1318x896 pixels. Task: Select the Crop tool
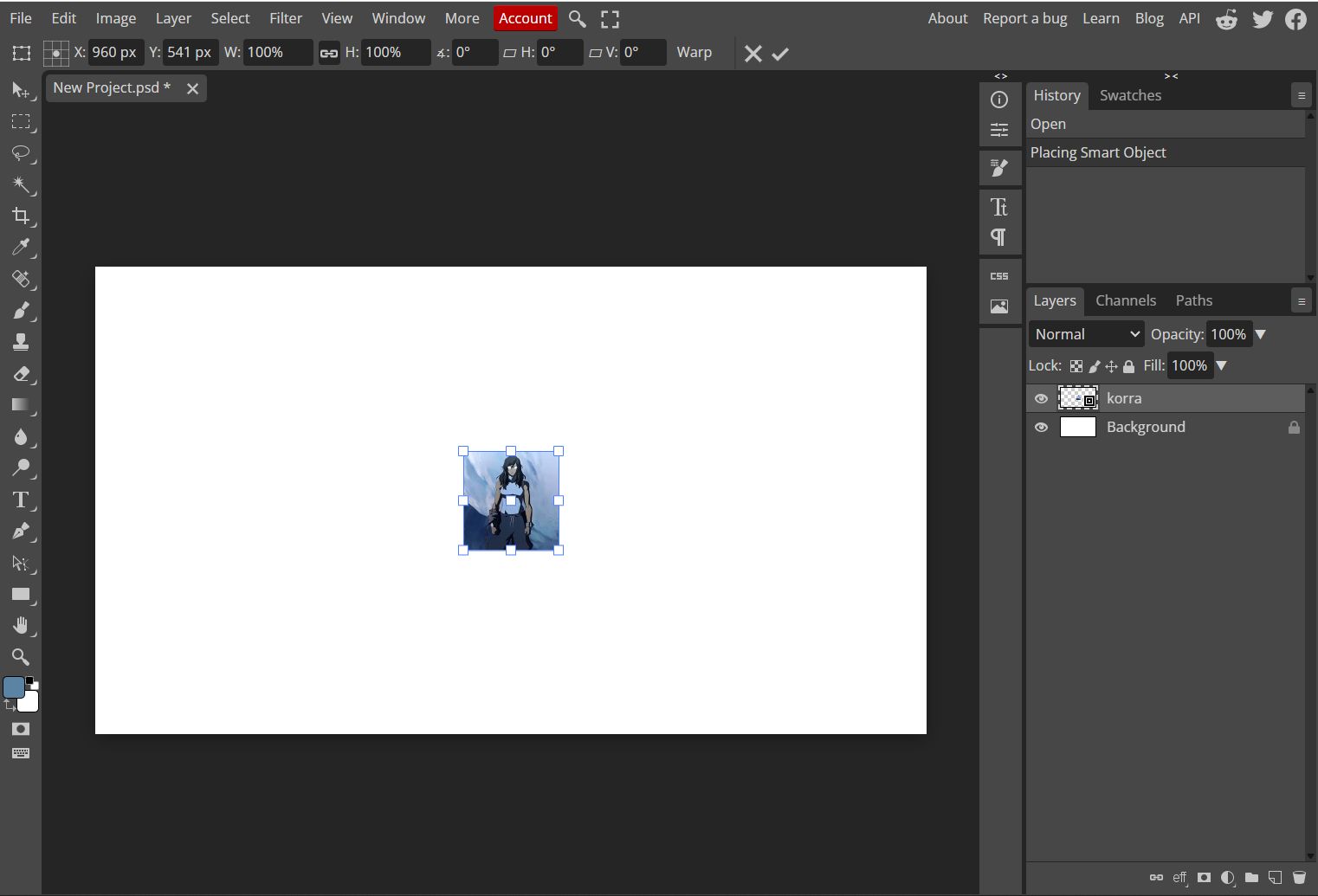pyautogui.click(x=21, y=216)
